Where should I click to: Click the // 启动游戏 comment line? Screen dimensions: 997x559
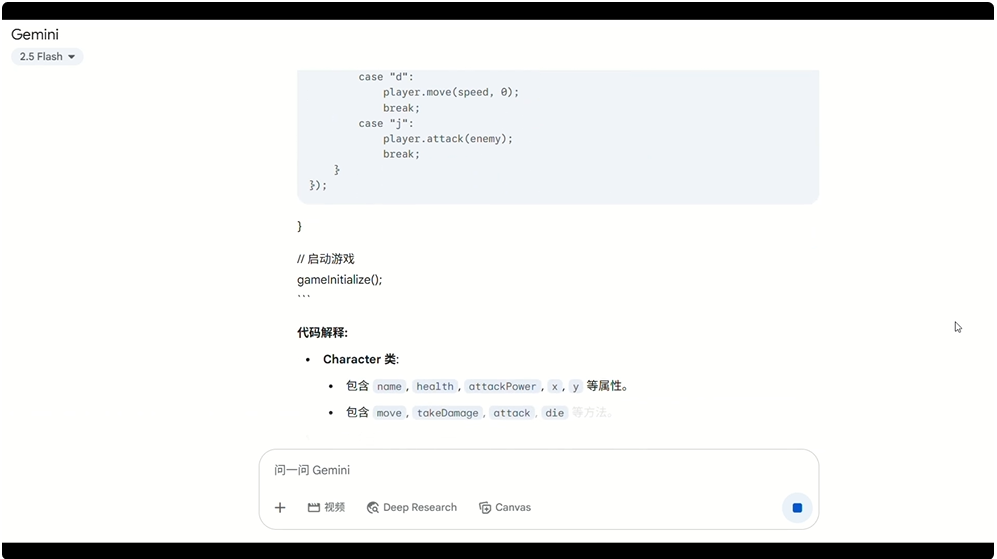[x=326, y=259]
